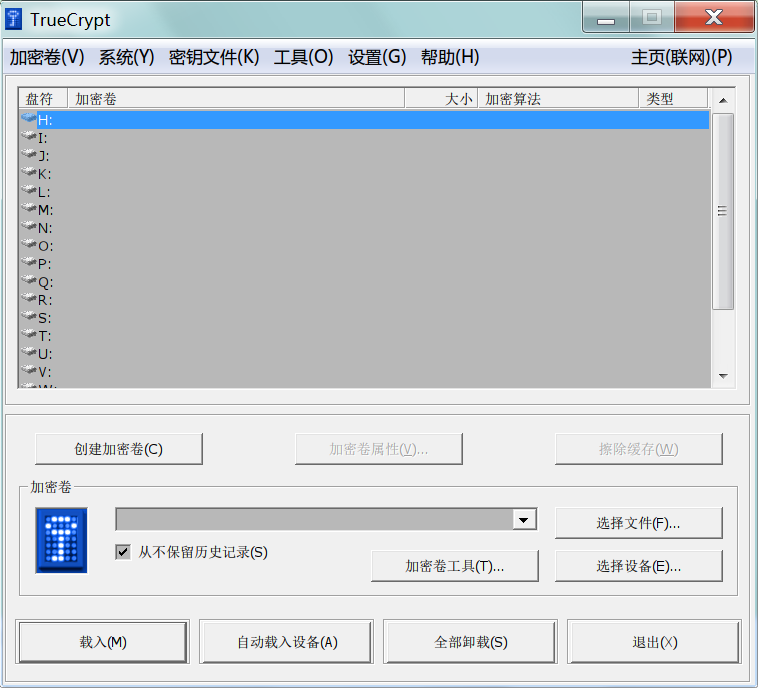Open the 密钥文件(K) menu
Screen dimensions: 758x688
pos(214,58)
